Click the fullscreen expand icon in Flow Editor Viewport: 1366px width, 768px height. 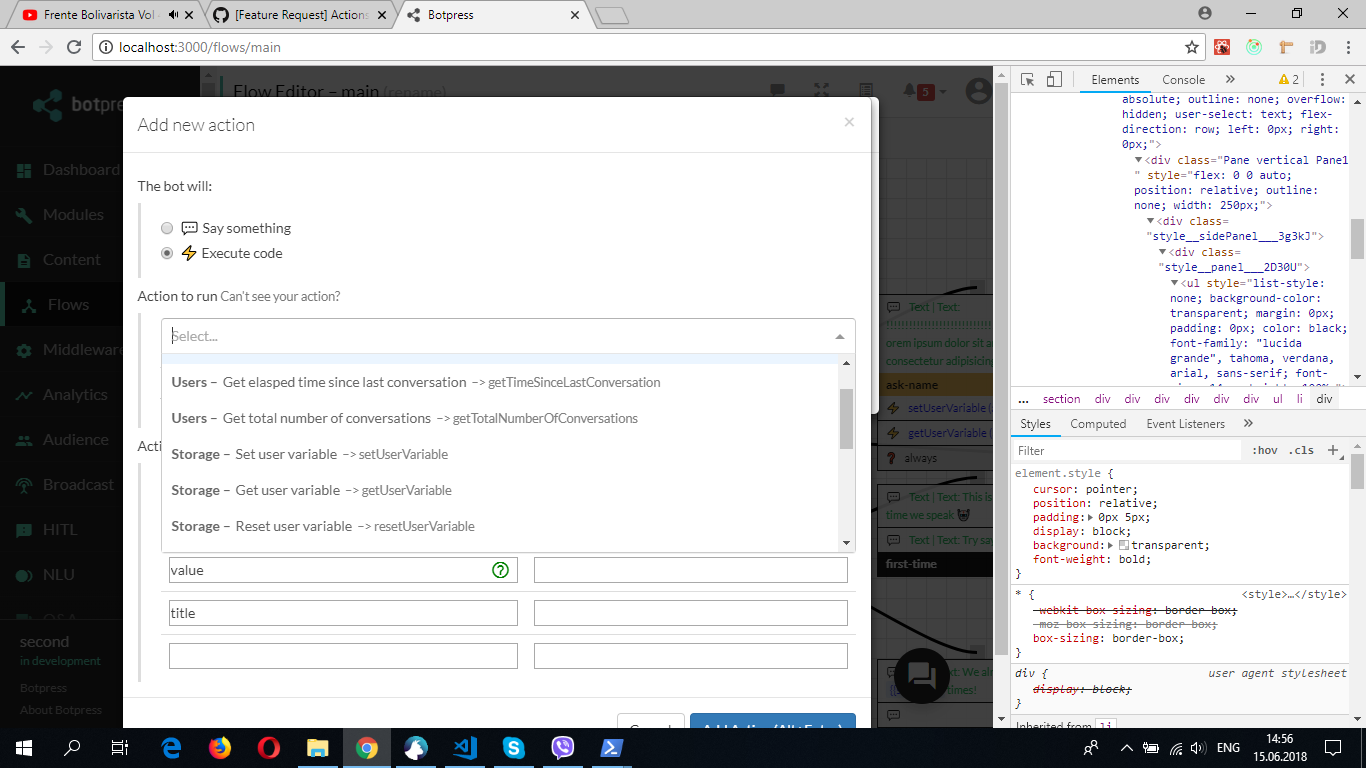pyautogui.click(x=821, y=90)
